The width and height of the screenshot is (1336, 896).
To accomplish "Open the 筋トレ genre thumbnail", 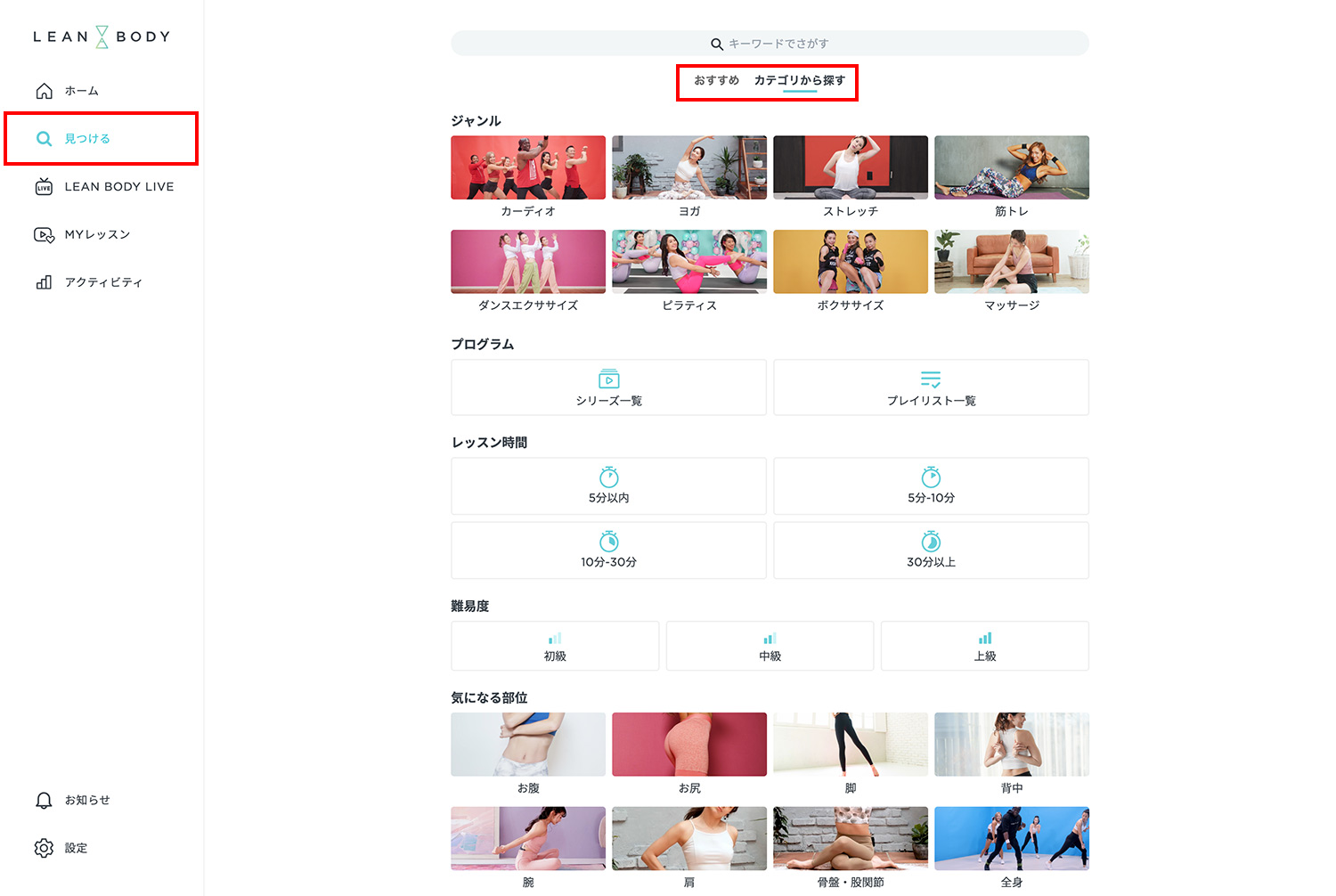I will [x=1012, y=167].
